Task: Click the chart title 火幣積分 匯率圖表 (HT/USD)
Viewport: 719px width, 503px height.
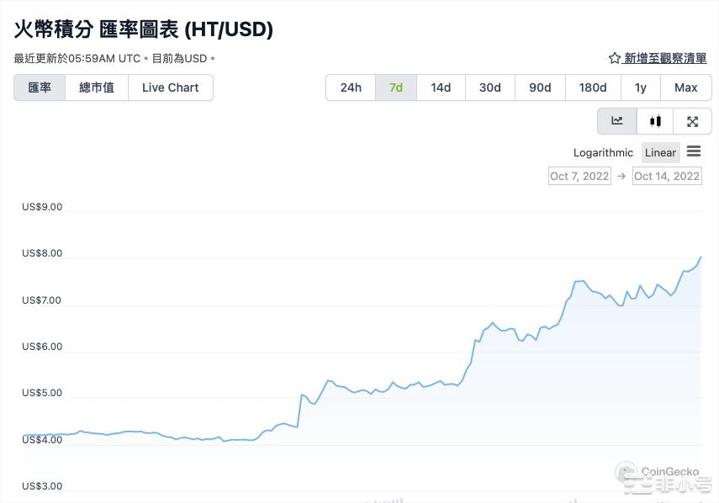Action: click(144, 29)
